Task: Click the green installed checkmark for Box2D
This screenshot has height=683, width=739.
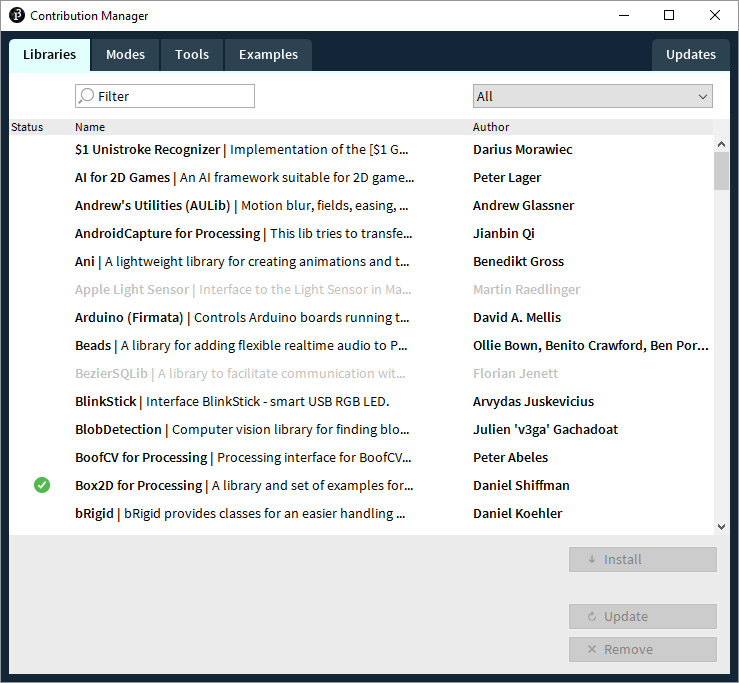Action: 42,485
